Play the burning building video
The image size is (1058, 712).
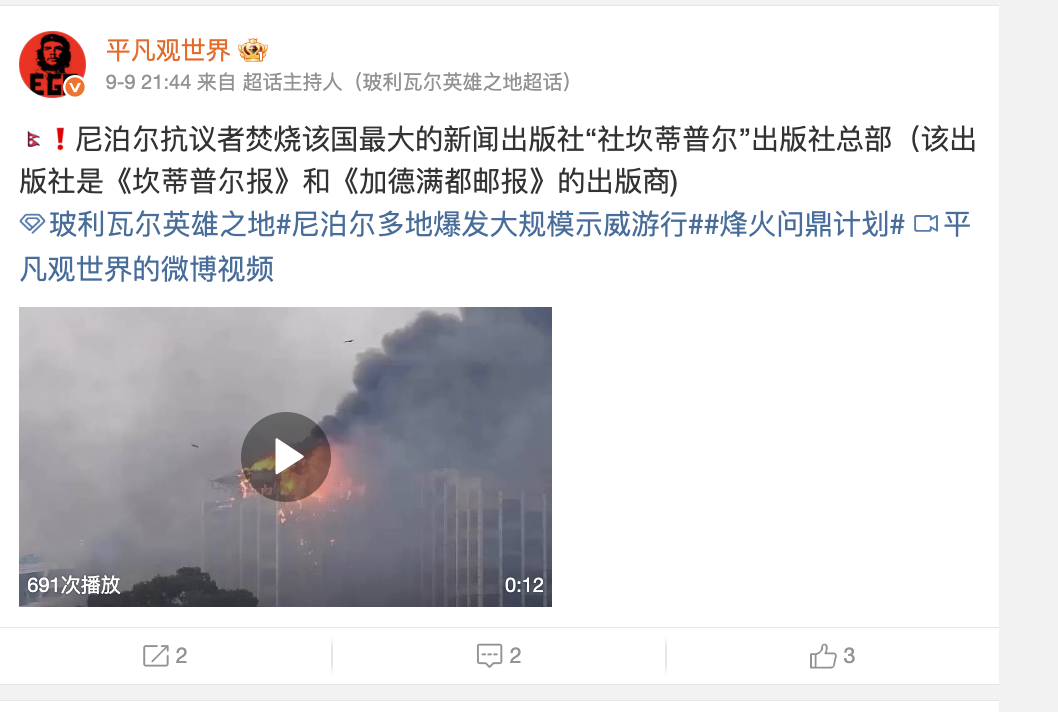click(285, 457)
